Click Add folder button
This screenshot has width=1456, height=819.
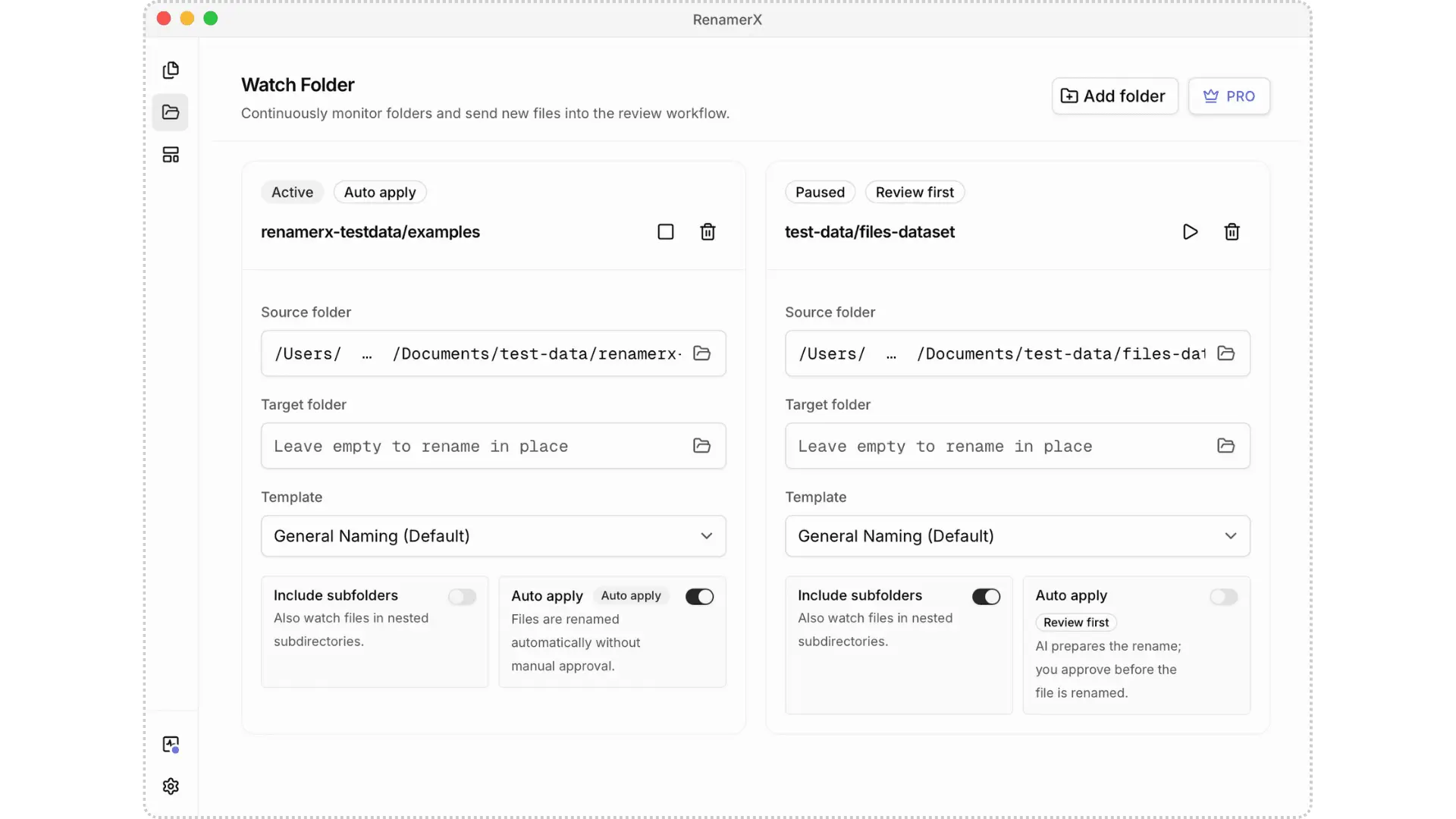click(1115, 96)
